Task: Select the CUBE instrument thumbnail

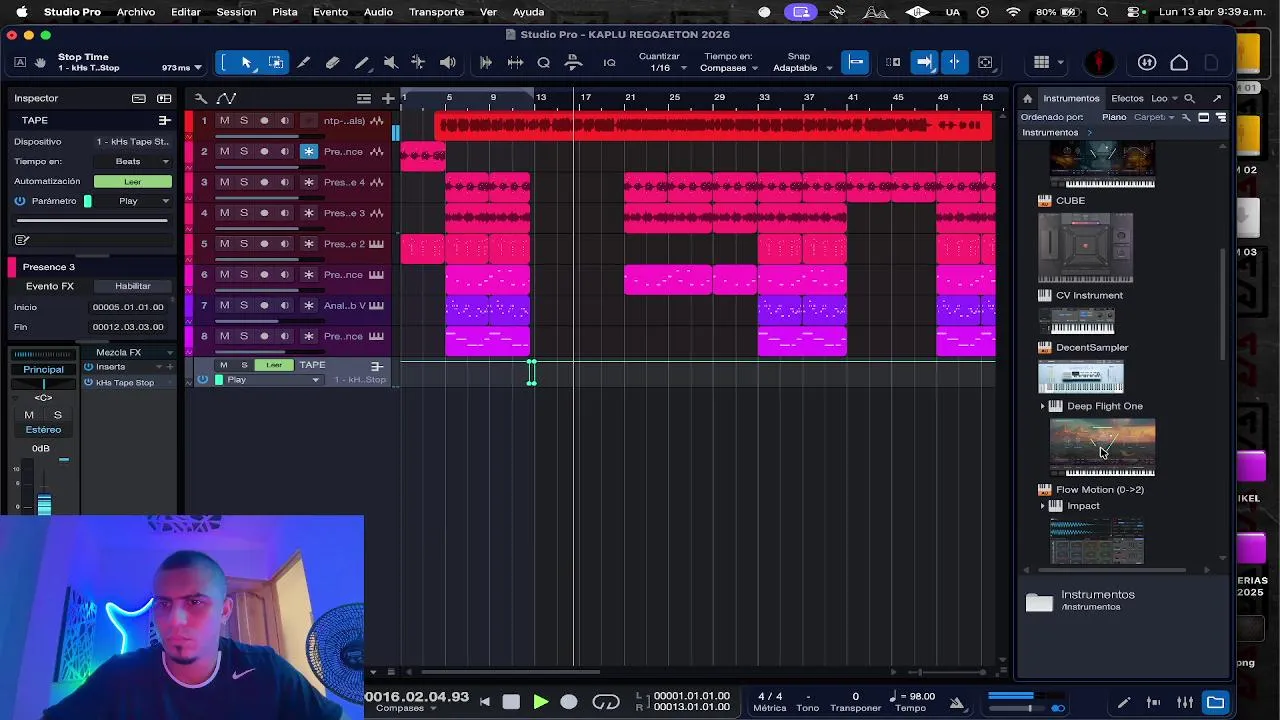Action: tap(1085, 247)
